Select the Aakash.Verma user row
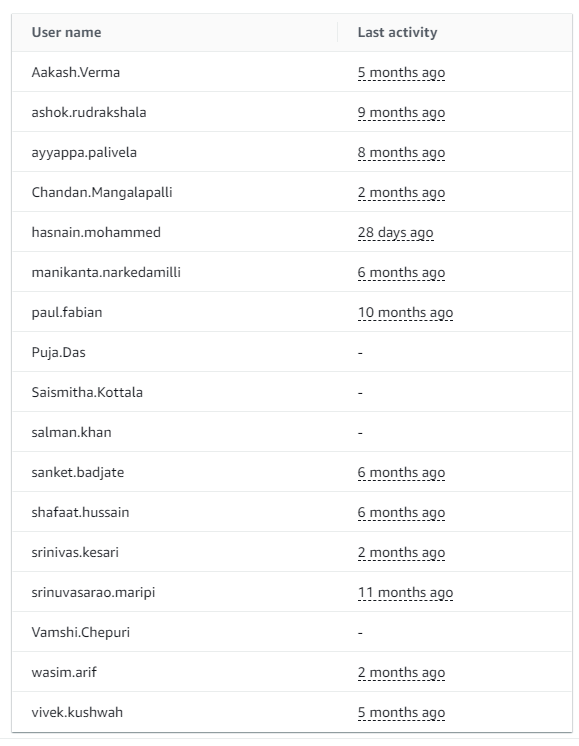This screenshot has width=579, height=746. (x=292, y=72)
